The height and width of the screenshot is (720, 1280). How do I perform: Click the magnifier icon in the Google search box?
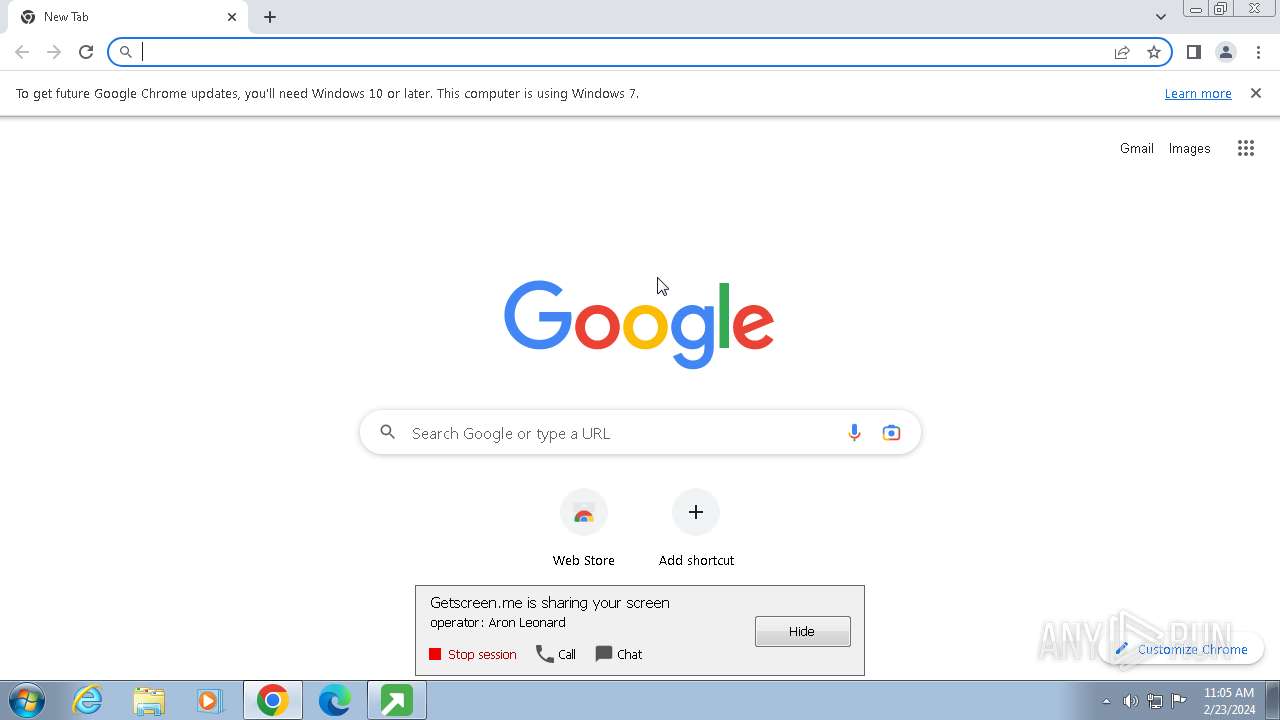388,433
